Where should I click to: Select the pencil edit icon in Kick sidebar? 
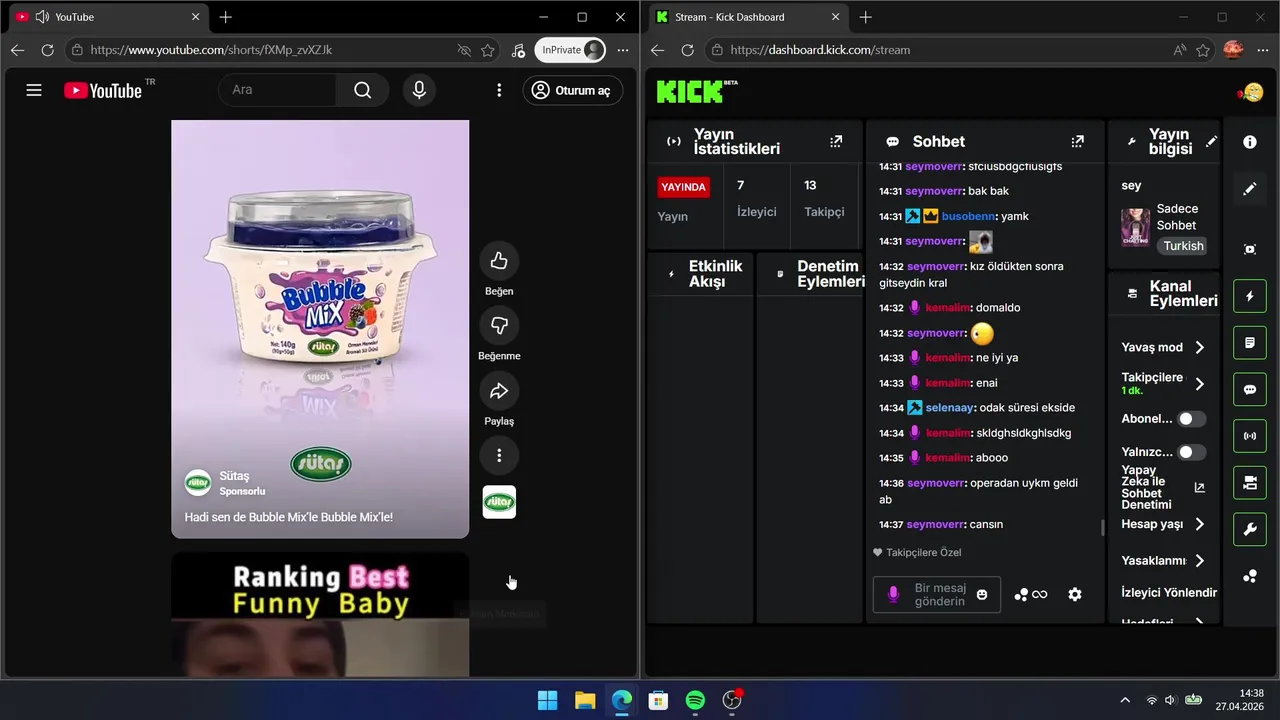(1250, 189)
